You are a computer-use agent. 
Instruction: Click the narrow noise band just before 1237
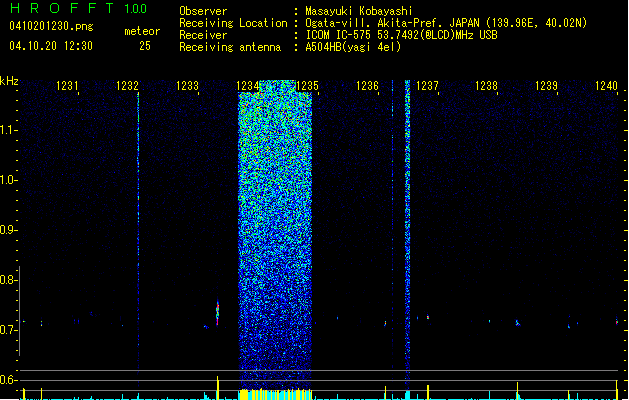[x=408, y=235]
